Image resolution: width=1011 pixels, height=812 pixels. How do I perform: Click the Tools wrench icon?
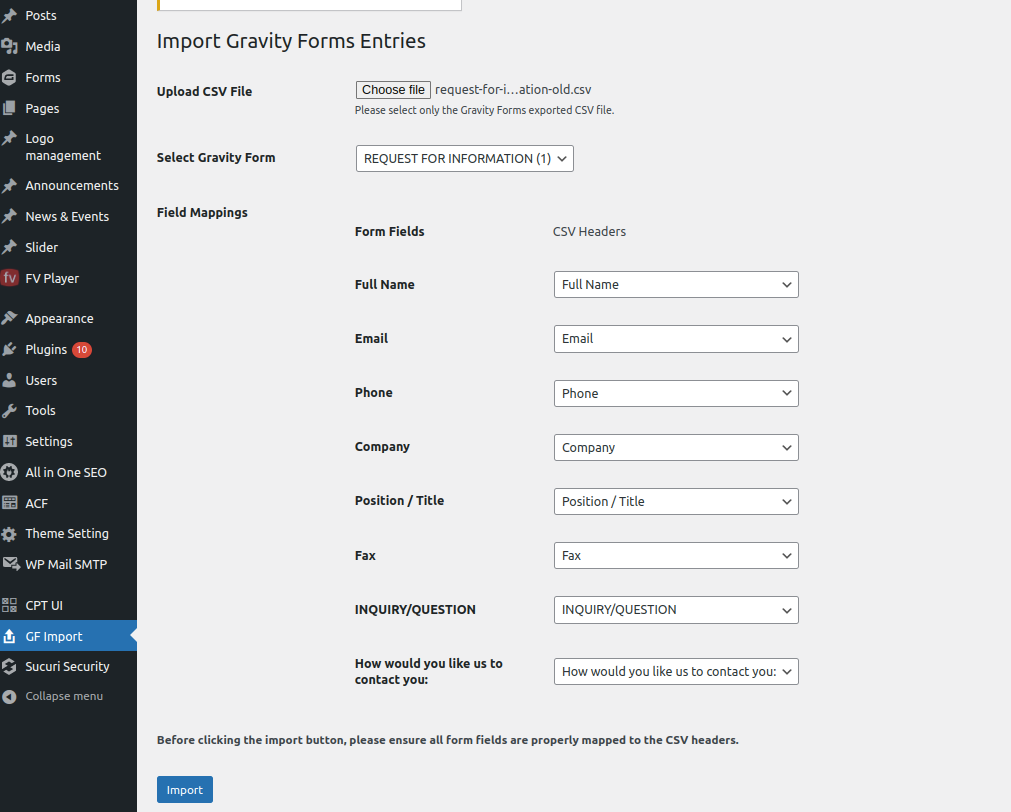(x=9, y=410)
